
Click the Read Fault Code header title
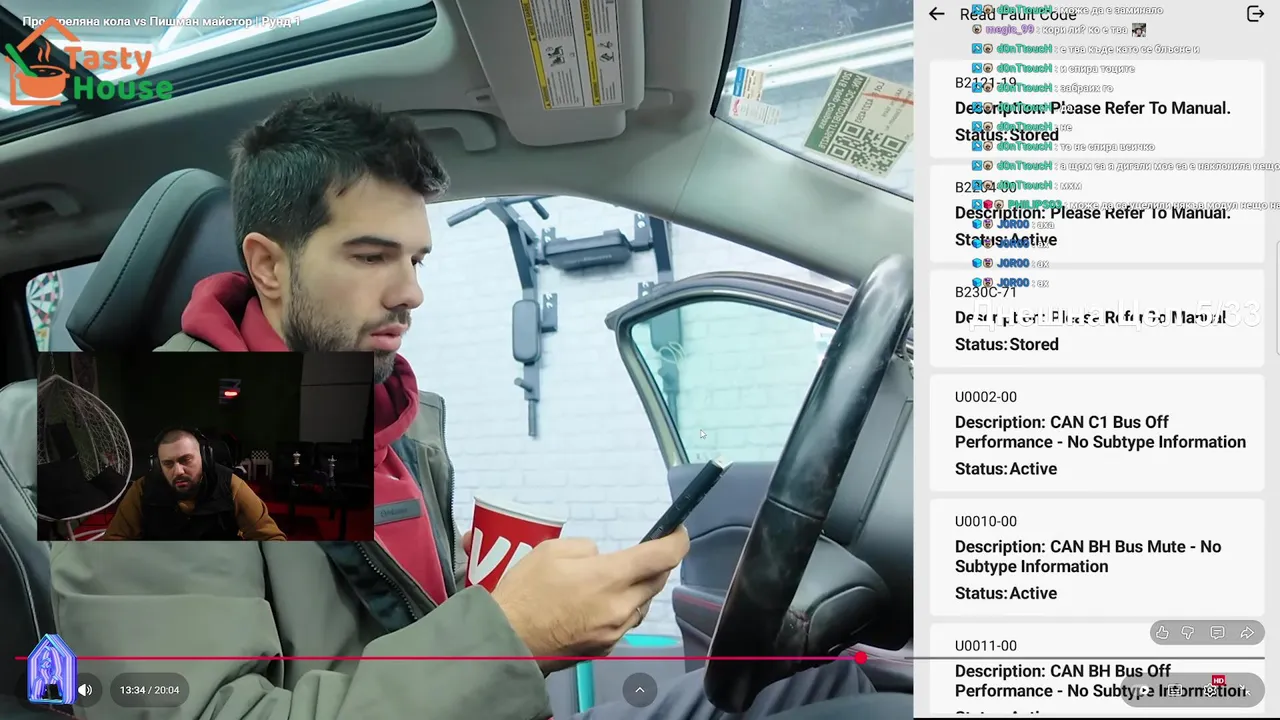[x=1018, y=14]
